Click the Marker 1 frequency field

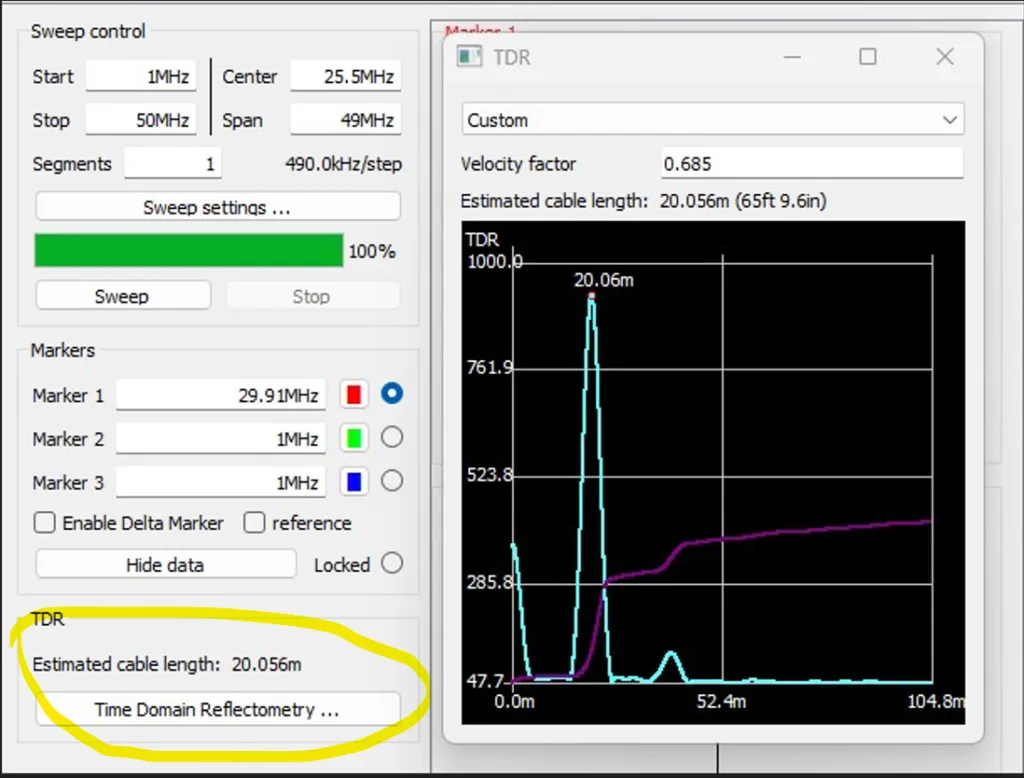(221, 395)
